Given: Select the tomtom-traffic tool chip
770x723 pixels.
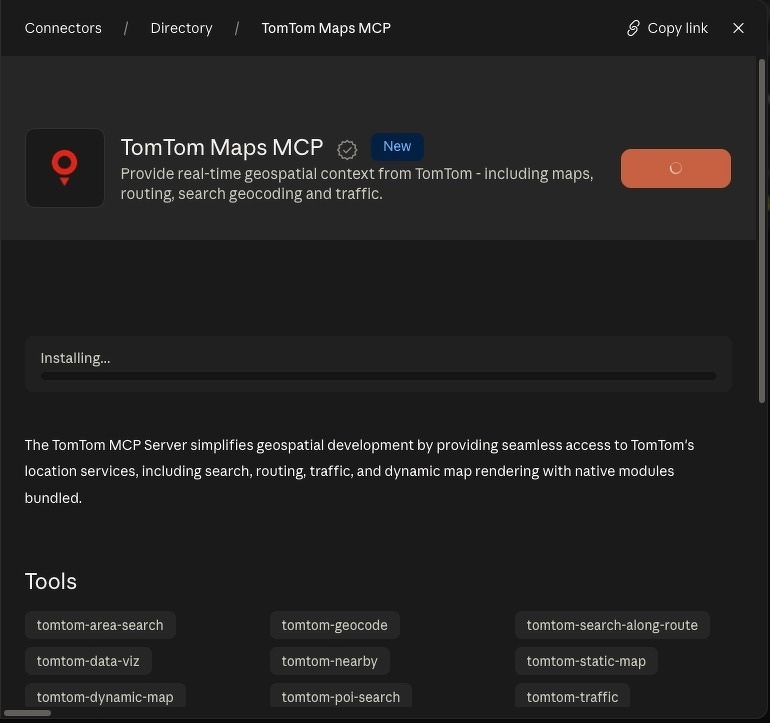Looking at the screenshot, I should [x=572, y=696].
